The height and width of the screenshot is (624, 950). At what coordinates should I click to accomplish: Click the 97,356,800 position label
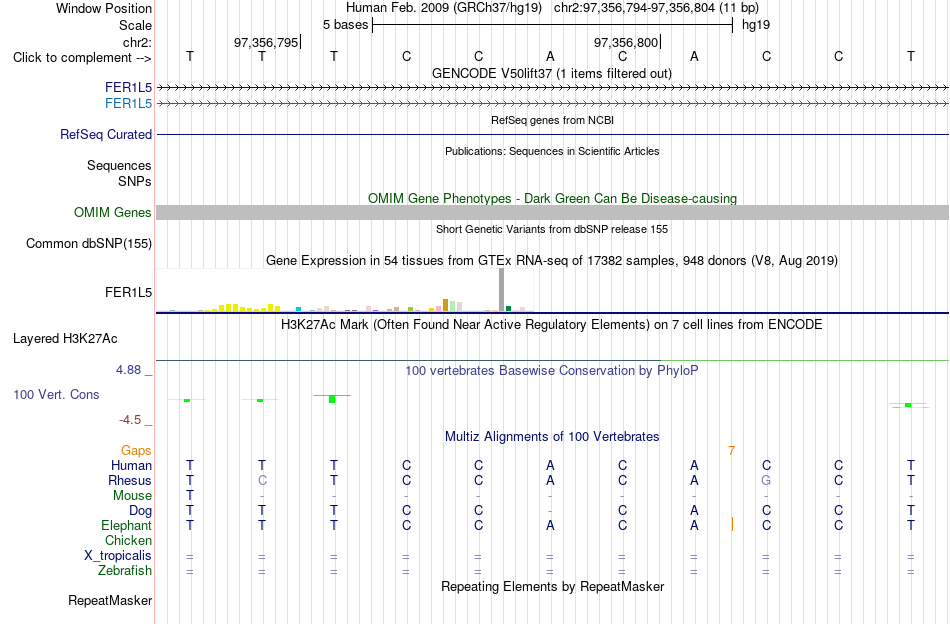pyautogui.click(x=626, y=42)
